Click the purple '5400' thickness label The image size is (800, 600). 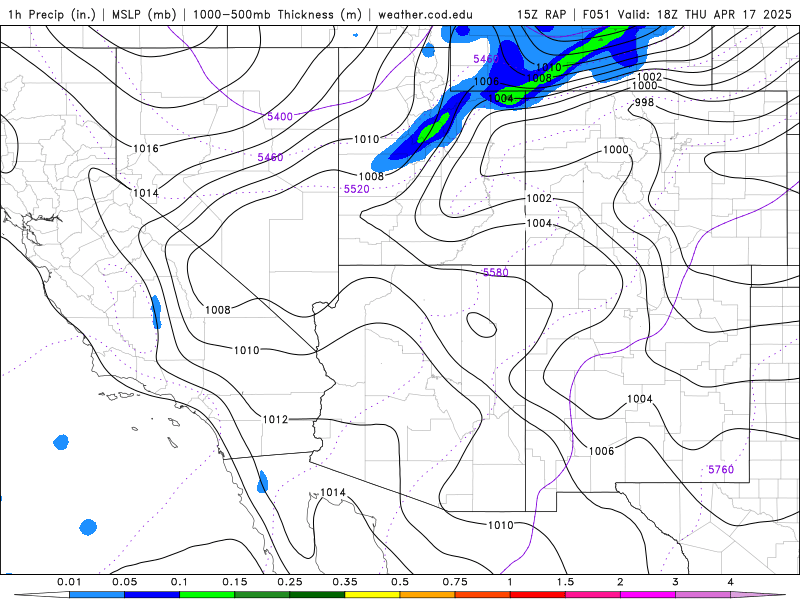(x=280, y=117)
